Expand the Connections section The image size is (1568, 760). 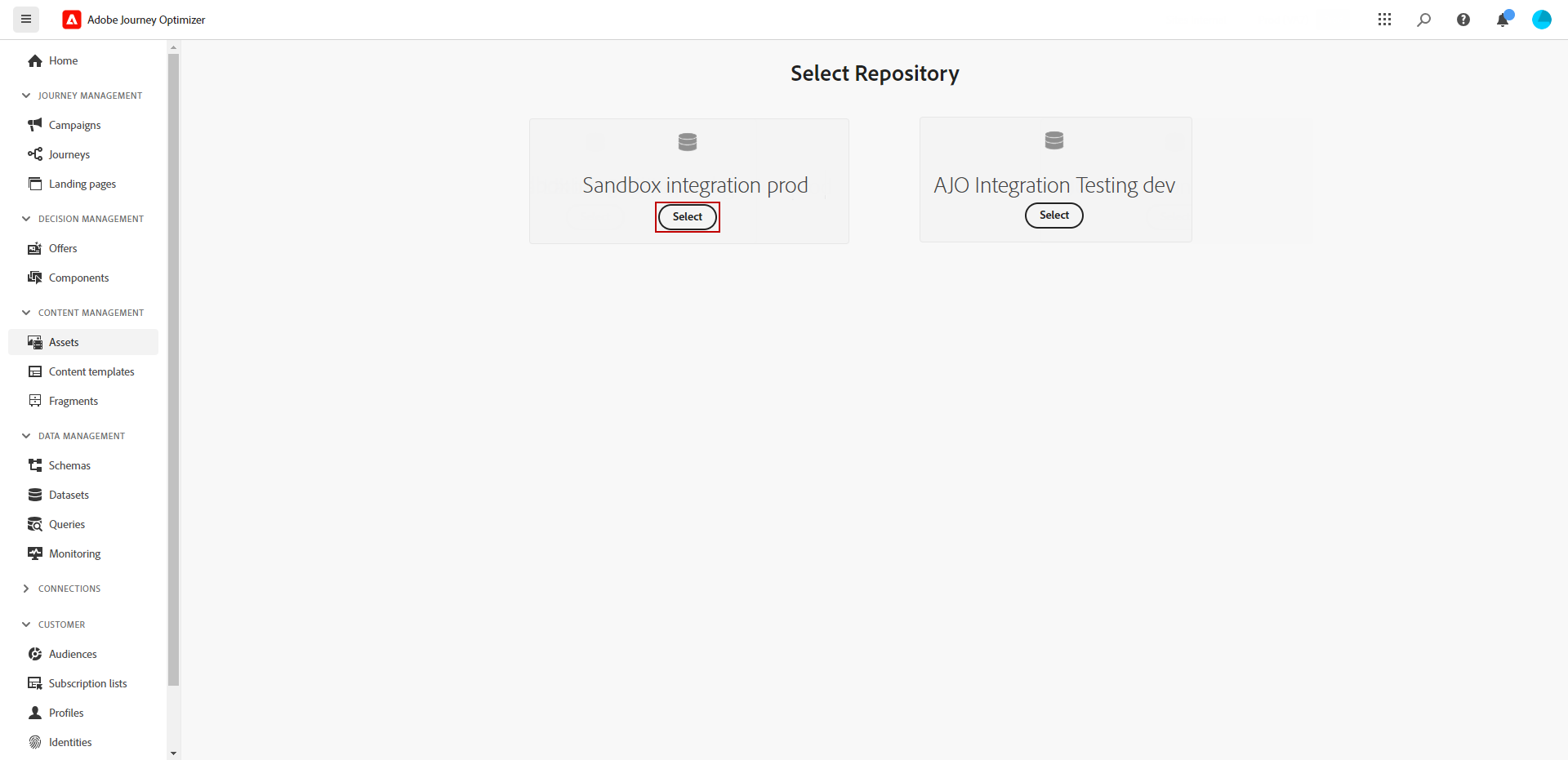click(26, 589)
